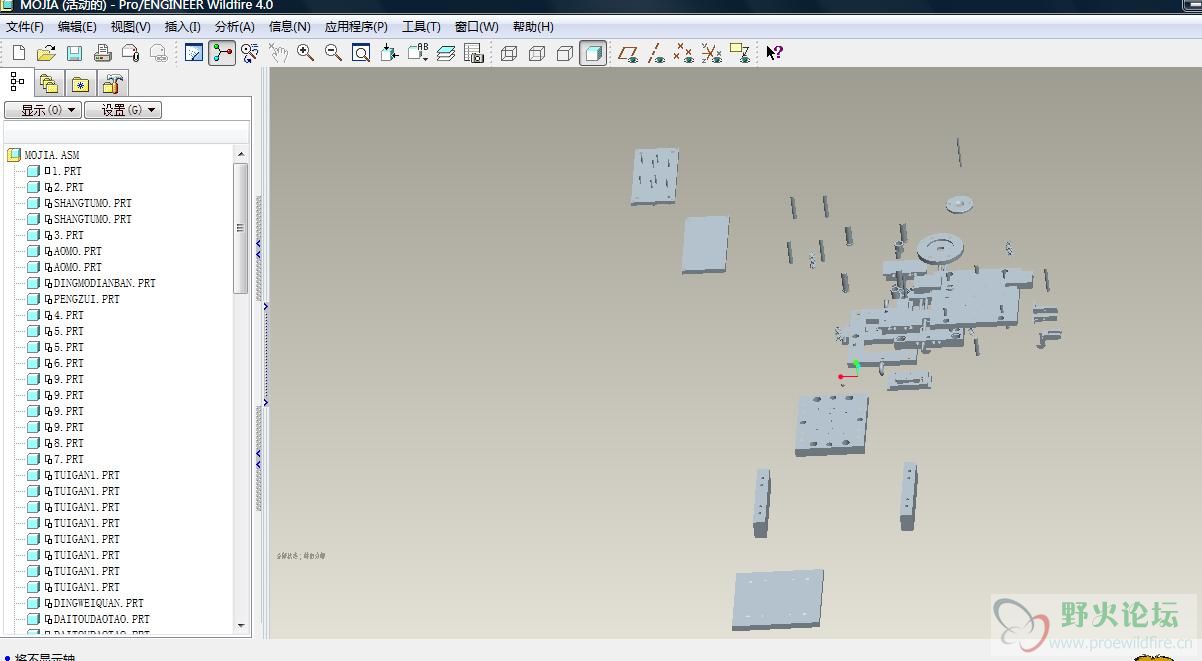Switch to the Favorites navigator tab
The height and width of the screenshot is (661, 1202).
80,84
